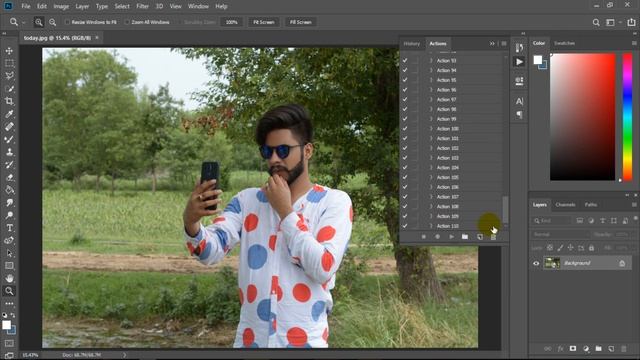Viewport: 640px width, 360px height.
Task: Click the Zoom In icon in options bar
Action: coord(39,22)
